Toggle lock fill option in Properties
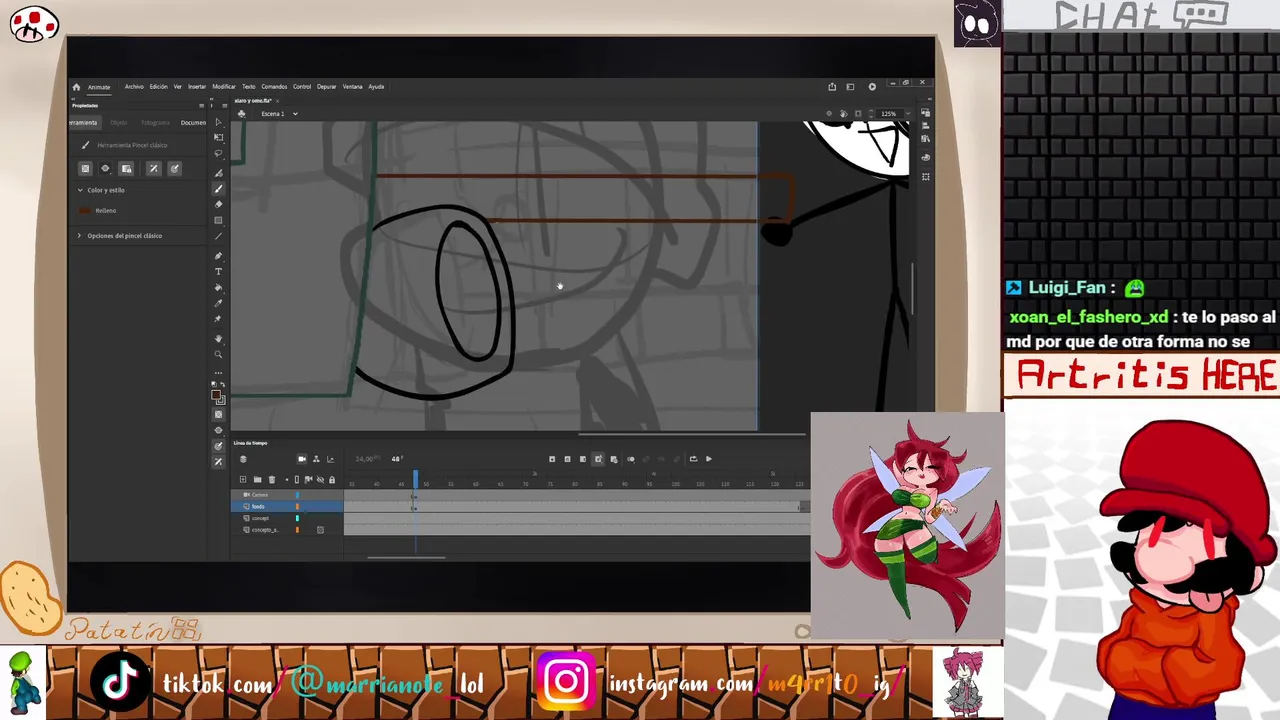 point(126,168)
